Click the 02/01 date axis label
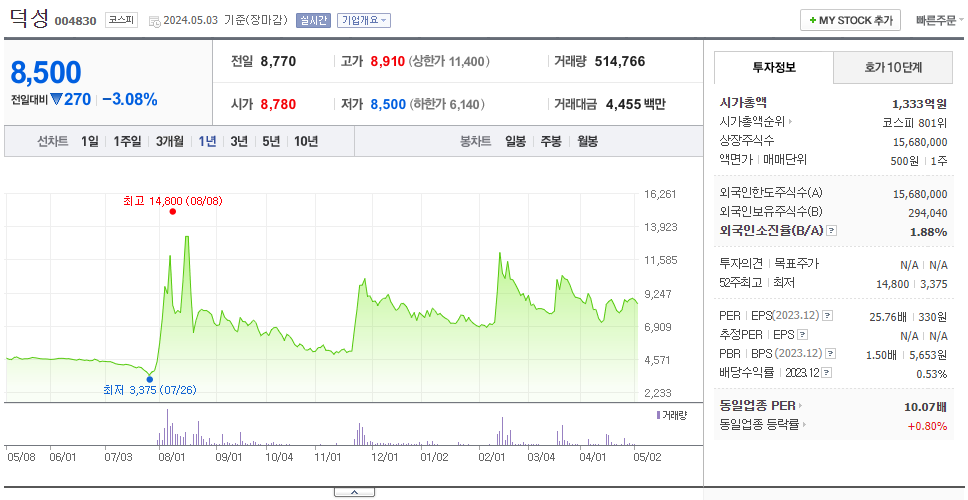This screenshot has height=500, width=968. 492,457
